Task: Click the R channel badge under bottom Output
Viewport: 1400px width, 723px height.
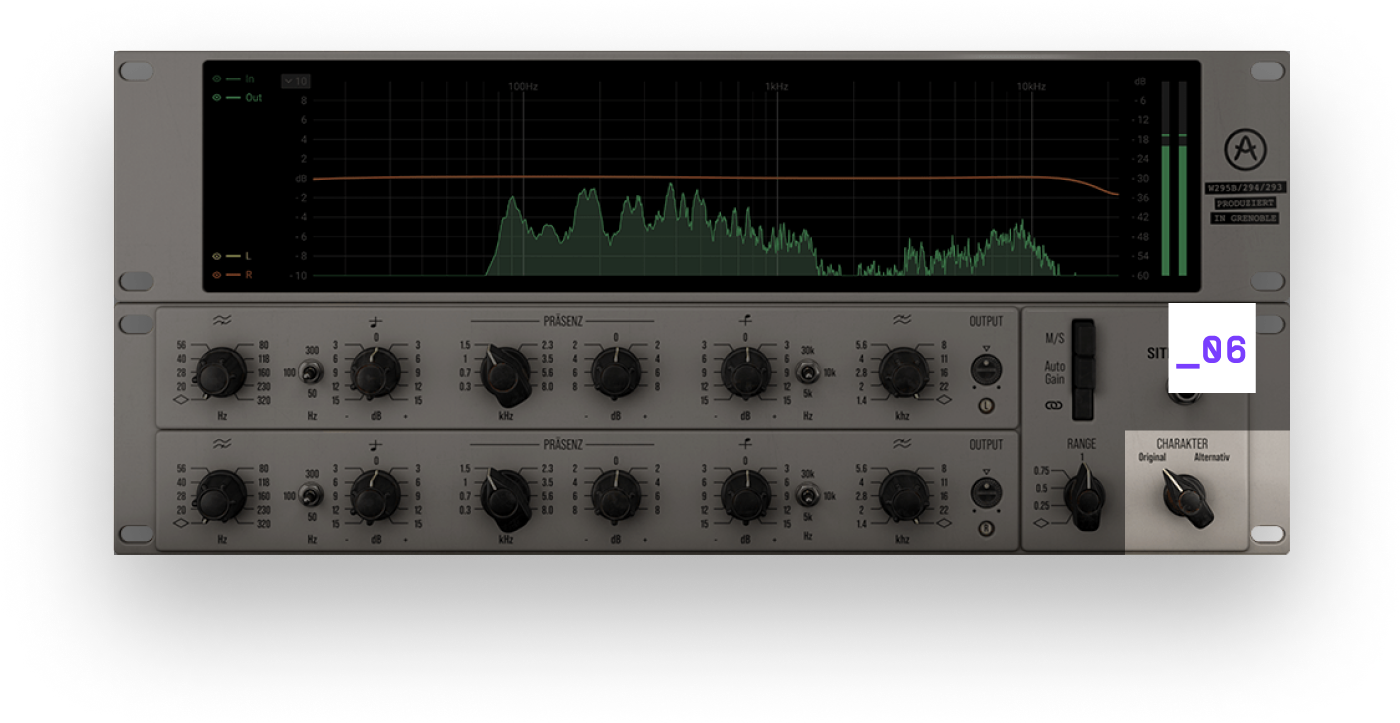Action: pos(986,529)
